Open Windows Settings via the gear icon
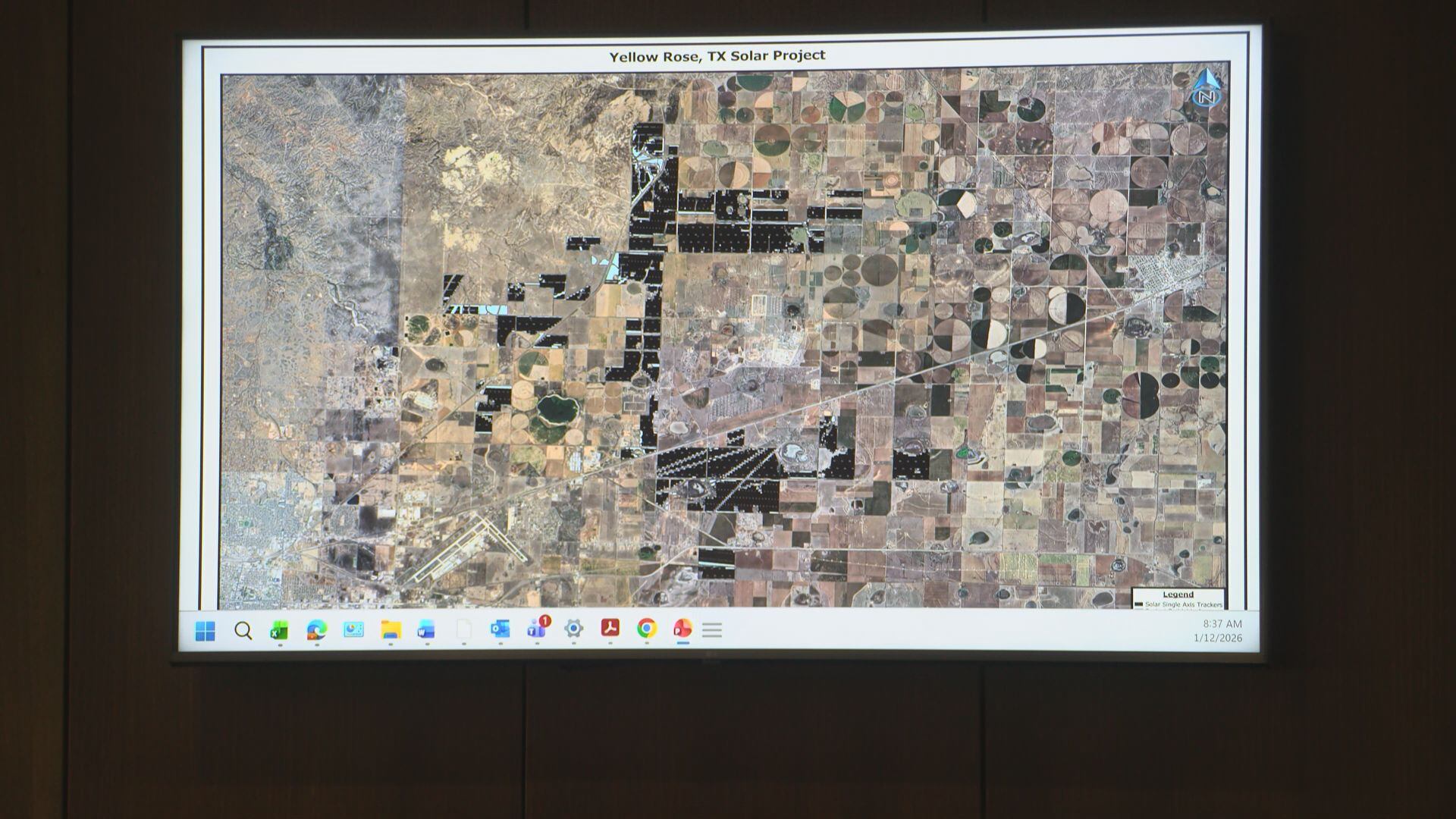This screenshot has height=819, width=1456. click(x=574, y=632)
